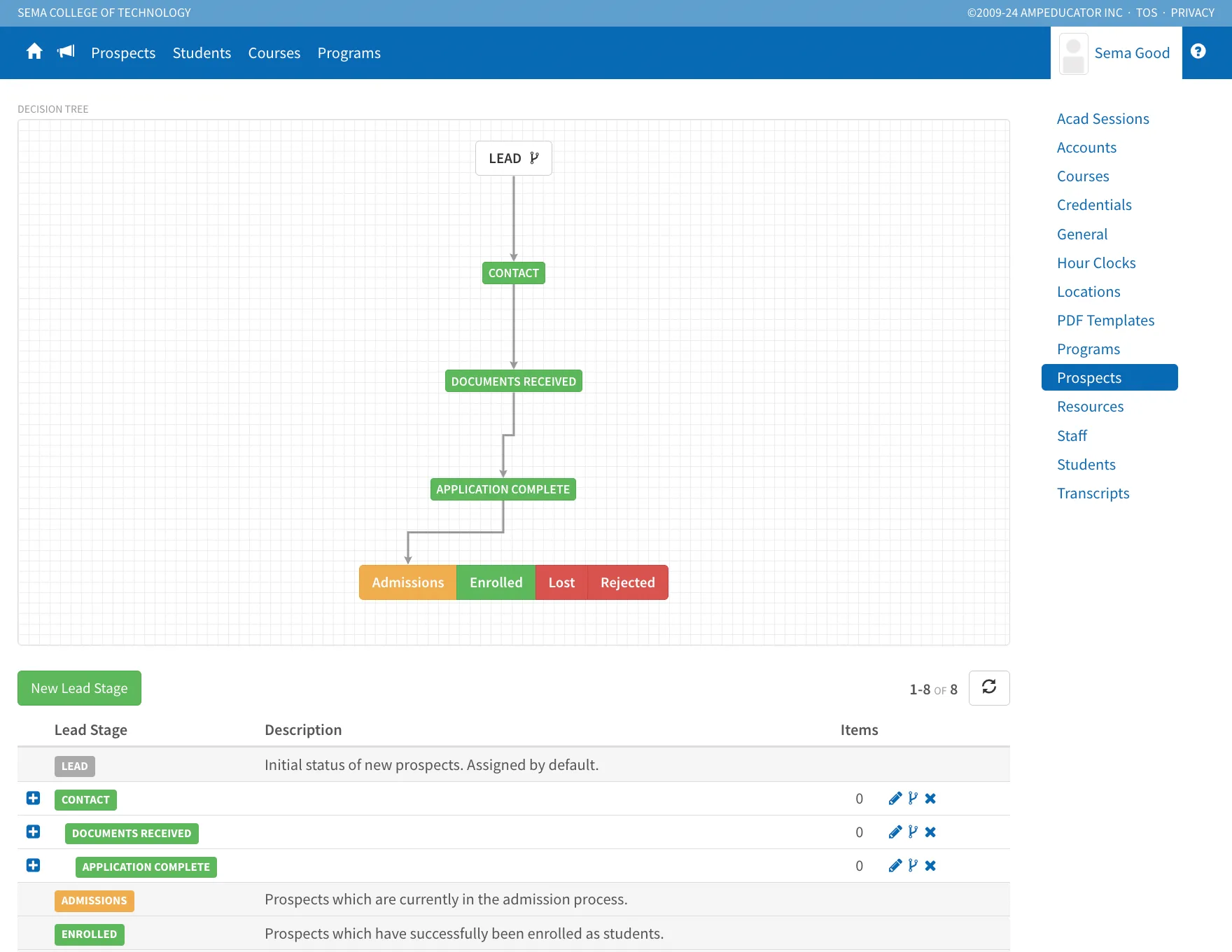The image size is (1232, 952).
Task: Click the Description column header
Action: (303, 730)
